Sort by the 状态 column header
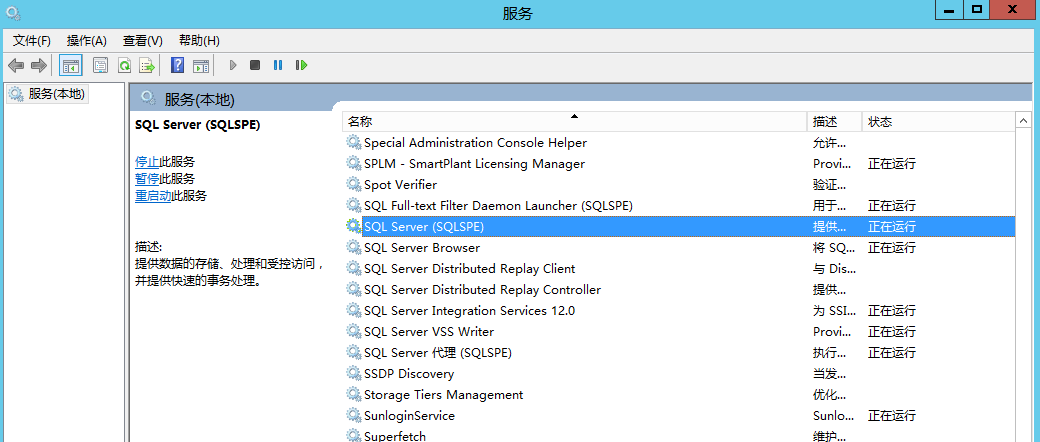Screen dimensions: 1040x442 click(x=938, y=121)
